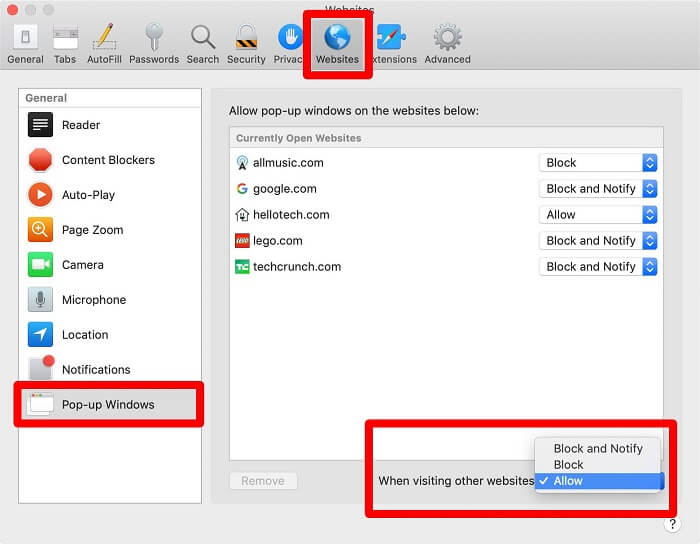Click the Content Blockers stop-sign icon
Screen dimensions: 700x544
click(40, 160)
